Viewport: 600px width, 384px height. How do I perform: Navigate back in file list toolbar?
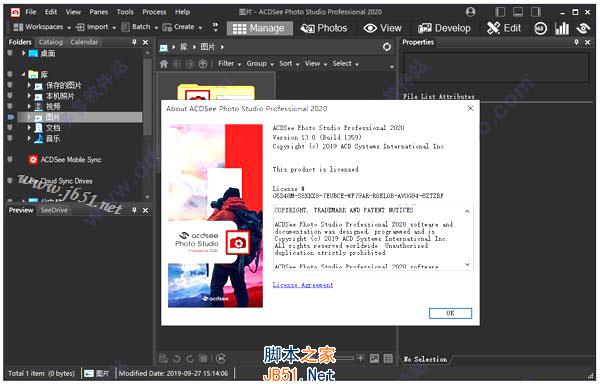177,64
